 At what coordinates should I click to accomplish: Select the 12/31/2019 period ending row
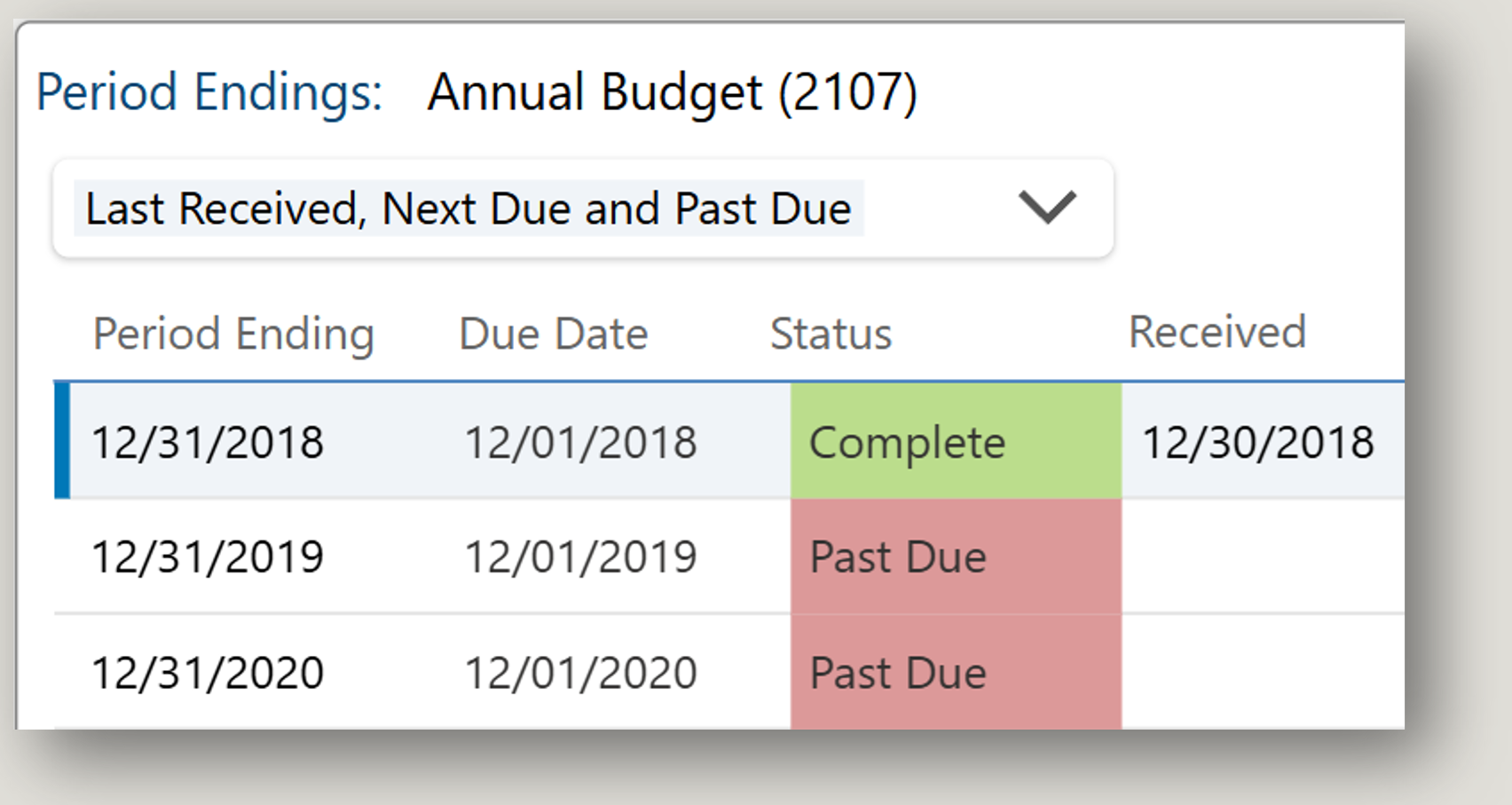pos(208,556)
